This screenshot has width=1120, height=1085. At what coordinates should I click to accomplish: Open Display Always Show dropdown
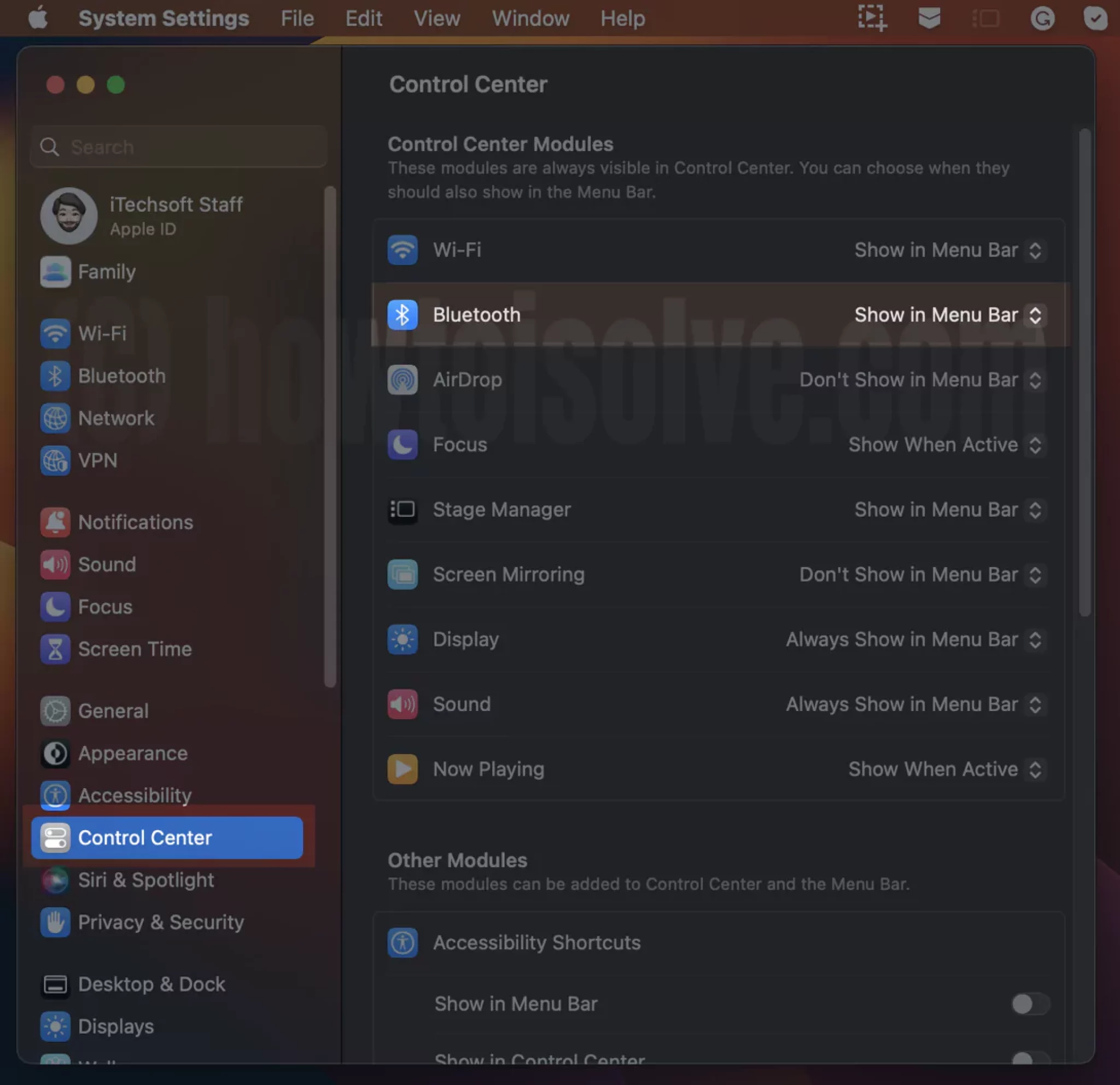pos(915,639)
